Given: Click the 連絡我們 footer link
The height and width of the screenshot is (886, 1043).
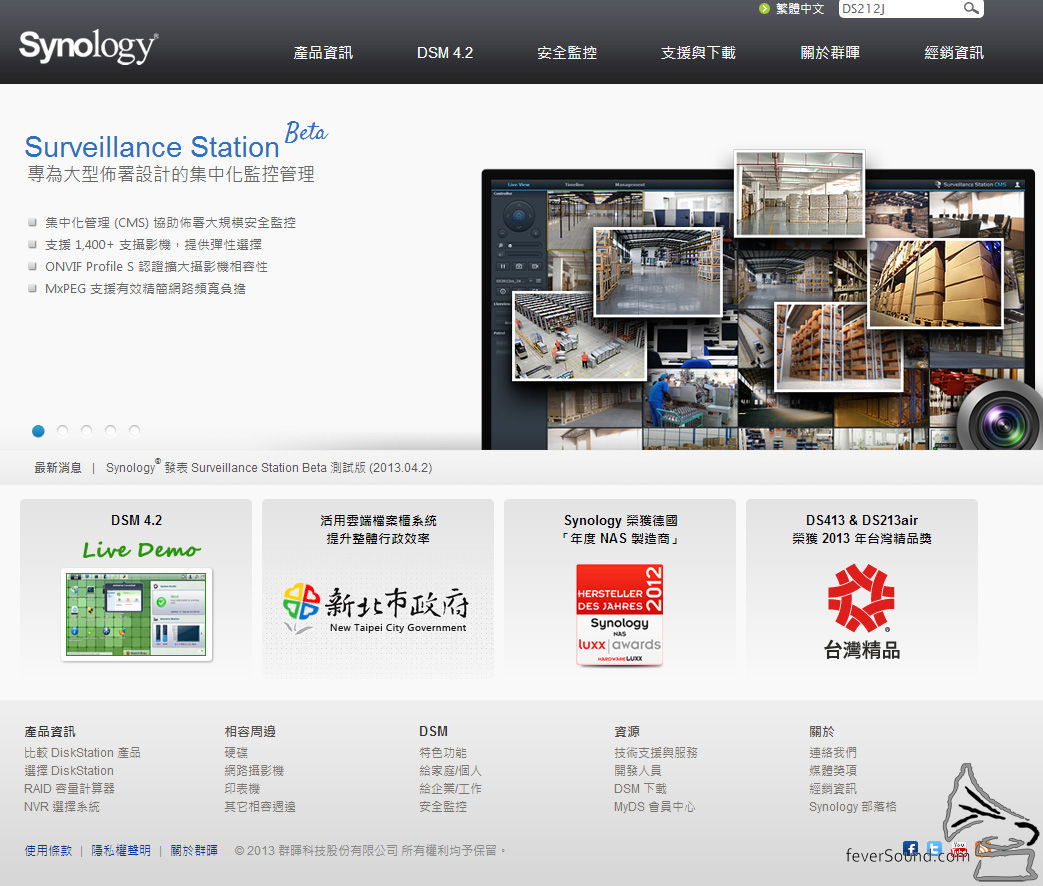Looking at the screenshot, I should (x=833, y=752).
